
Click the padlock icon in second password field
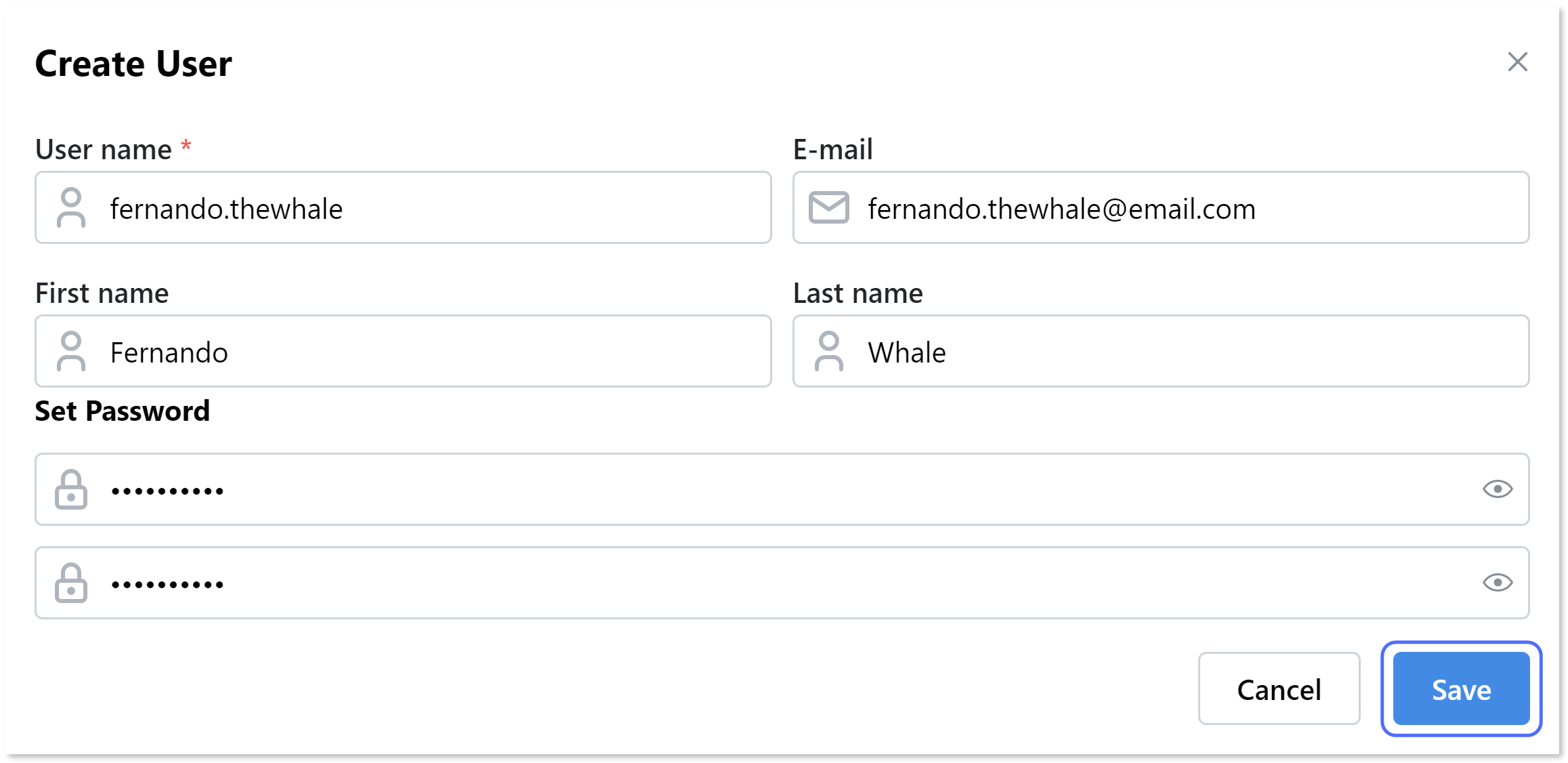(x=71, y=583)
